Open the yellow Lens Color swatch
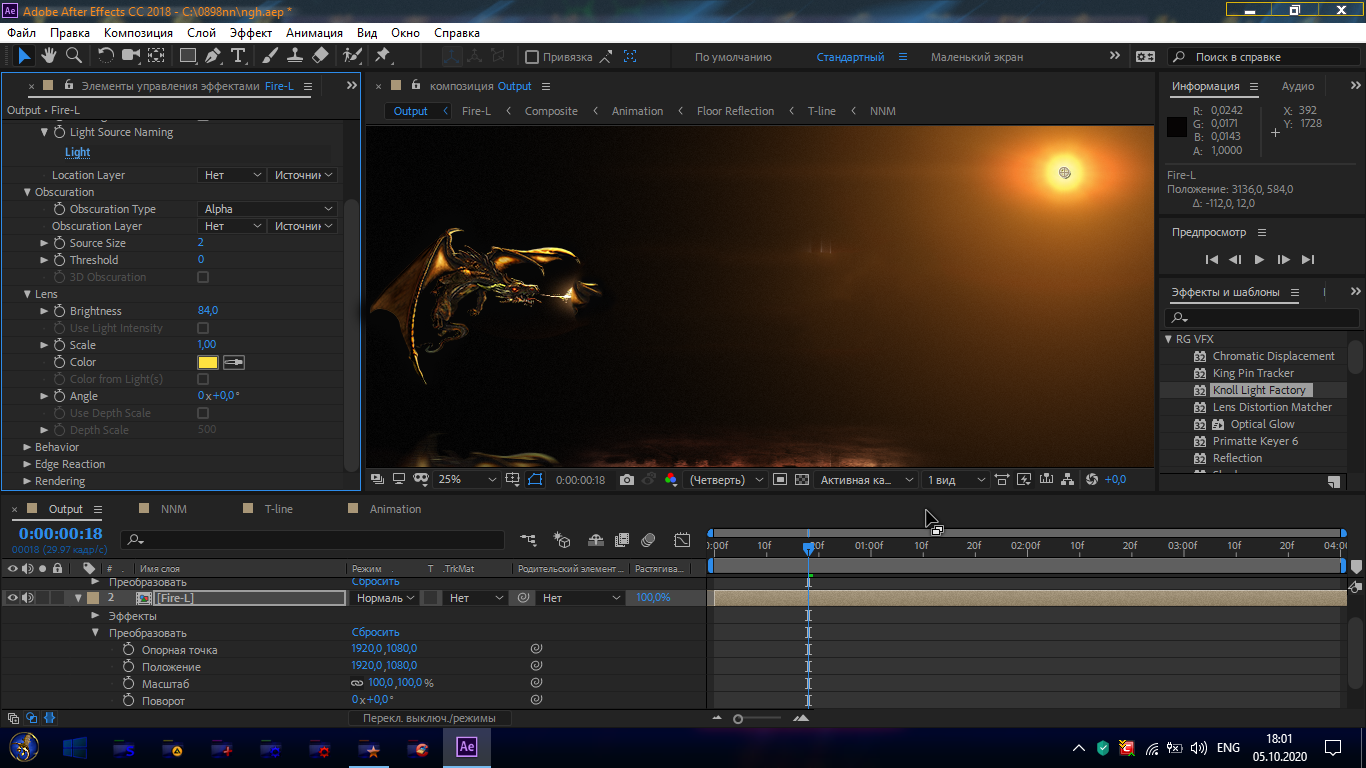 click(208, 362)
